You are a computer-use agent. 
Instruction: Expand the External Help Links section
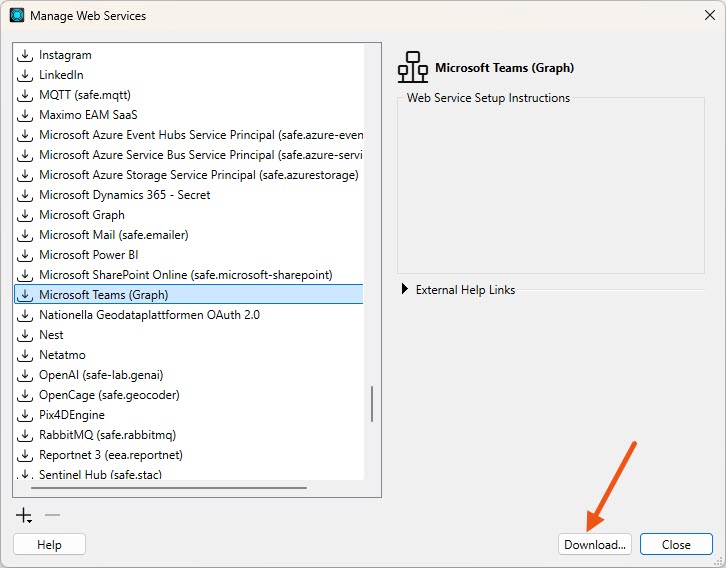click(x=405, y=290)
